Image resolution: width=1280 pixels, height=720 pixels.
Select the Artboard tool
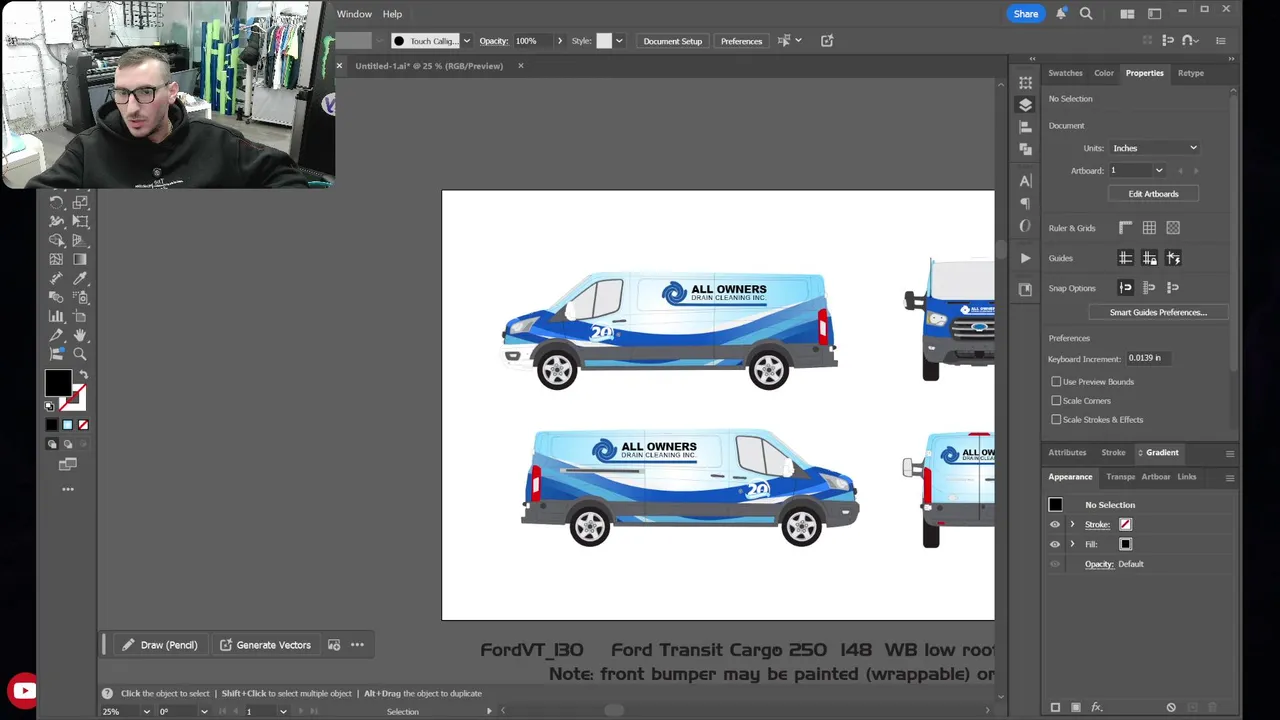(80, 316)
